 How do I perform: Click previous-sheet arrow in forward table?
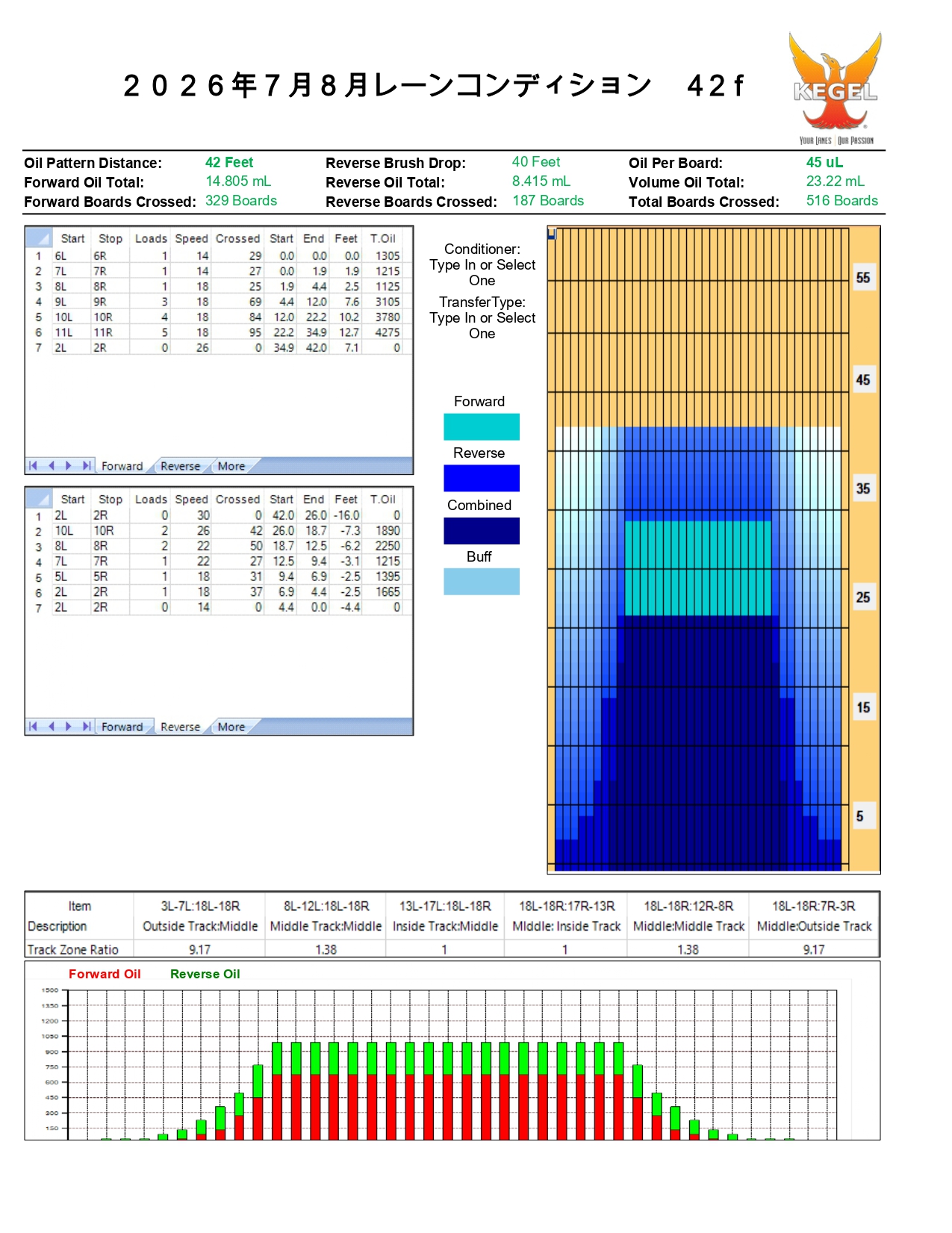pos(52,466)
